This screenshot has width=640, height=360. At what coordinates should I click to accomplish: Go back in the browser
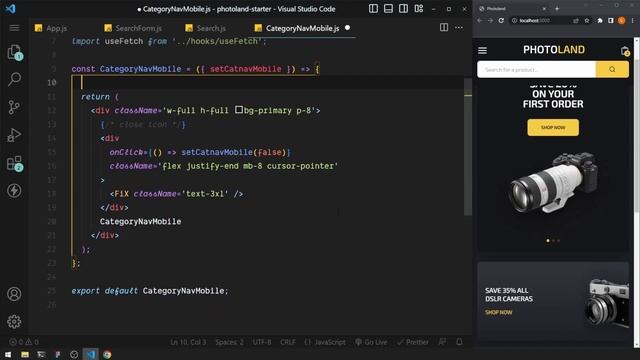(480, 20)
